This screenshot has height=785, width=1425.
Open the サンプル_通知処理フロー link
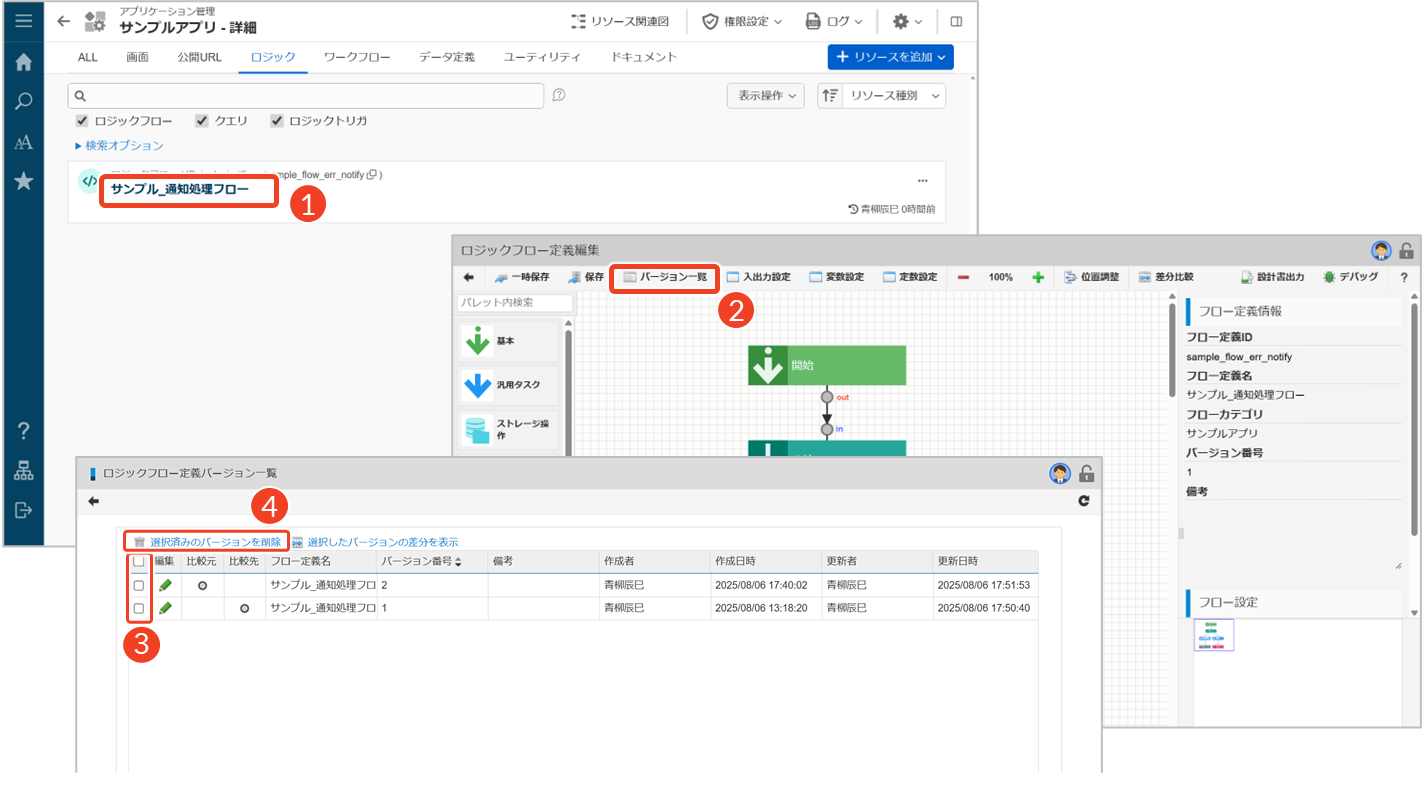(180, 189)
